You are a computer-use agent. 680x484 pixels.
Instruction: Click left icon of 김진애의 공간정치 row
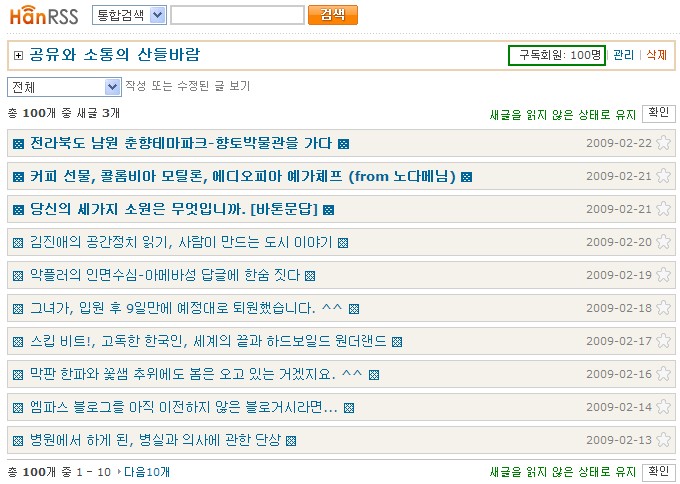18,243
